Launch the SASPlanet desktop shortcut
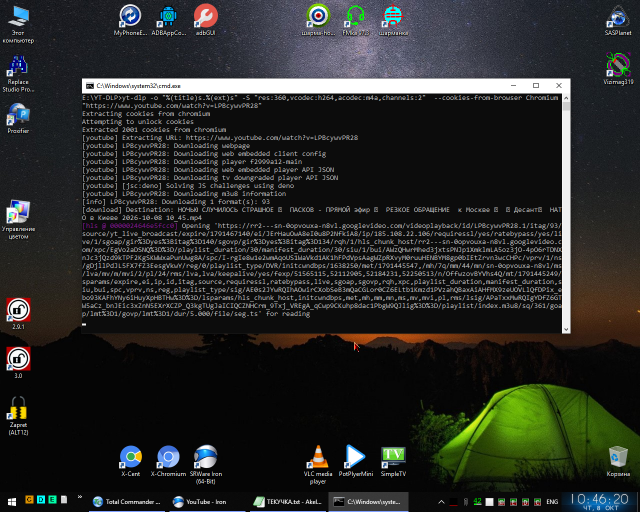 (x=618, y=20)
